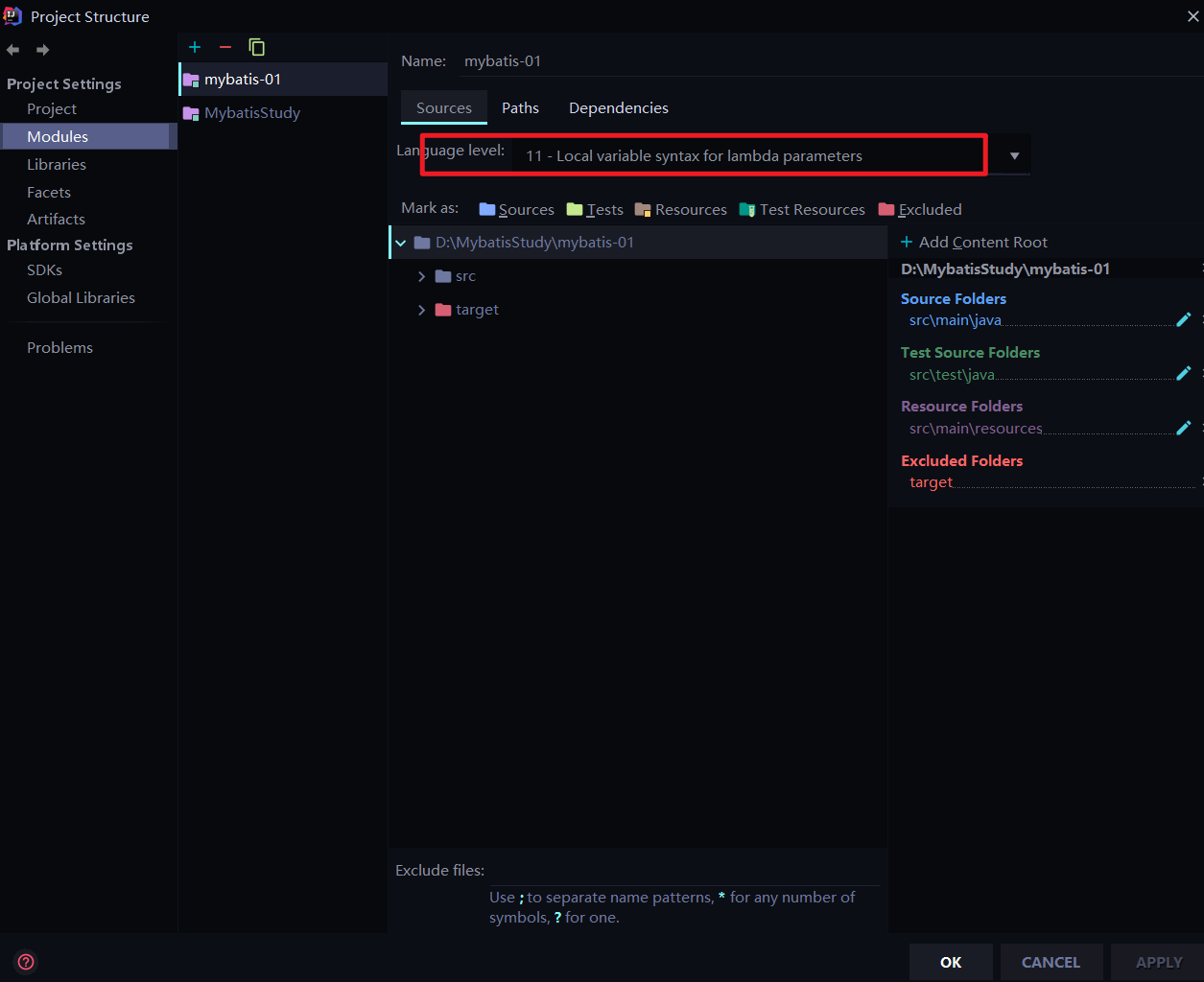Screen dimensions: 1204x982
Task: Remove selected module with minus icon
Action: pos(225,47)
